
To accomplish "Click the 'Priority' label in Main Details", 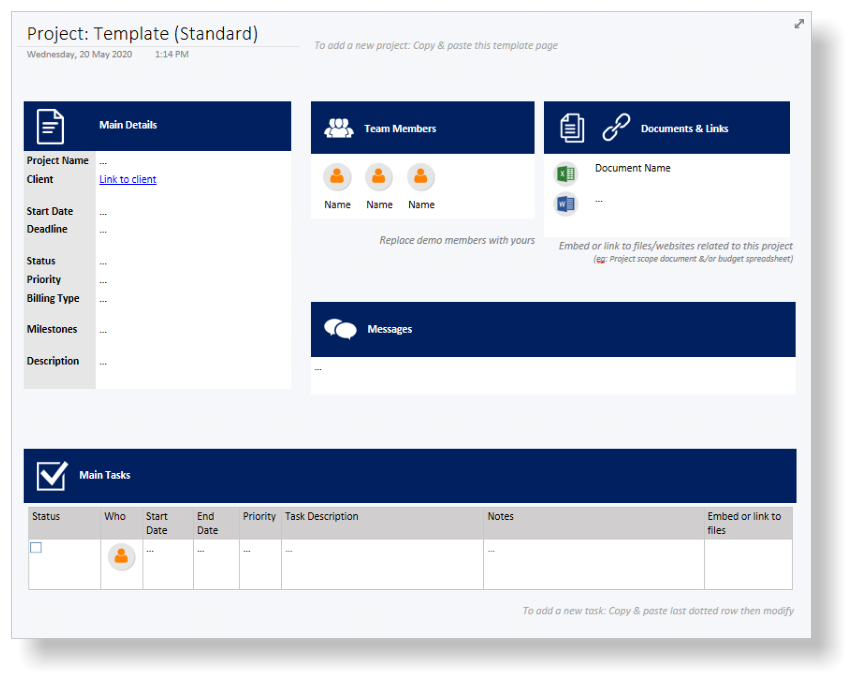I will point(44,280).
